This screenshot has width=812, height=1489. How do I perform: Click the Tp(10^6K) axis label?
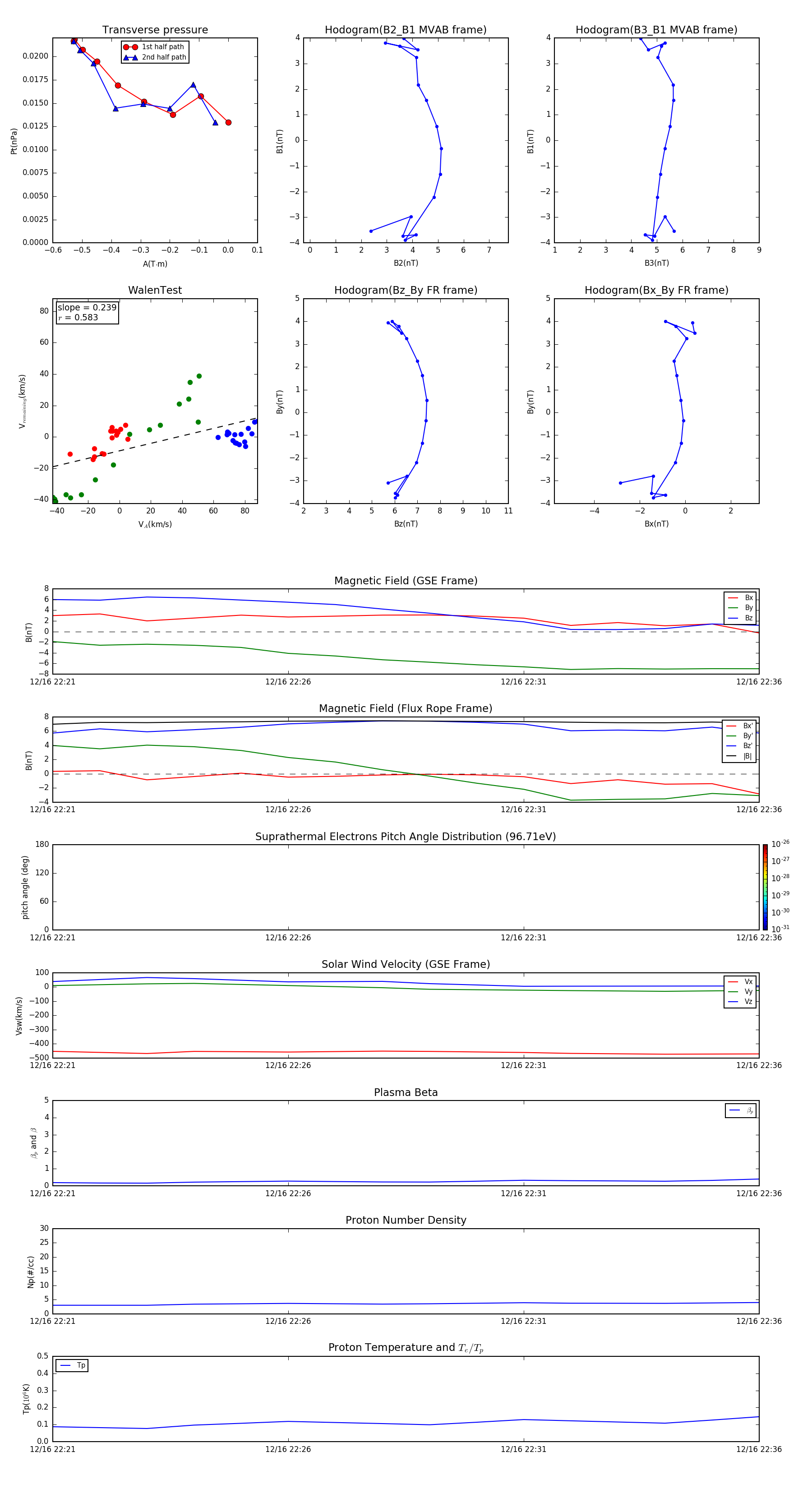coord(27,1399)
